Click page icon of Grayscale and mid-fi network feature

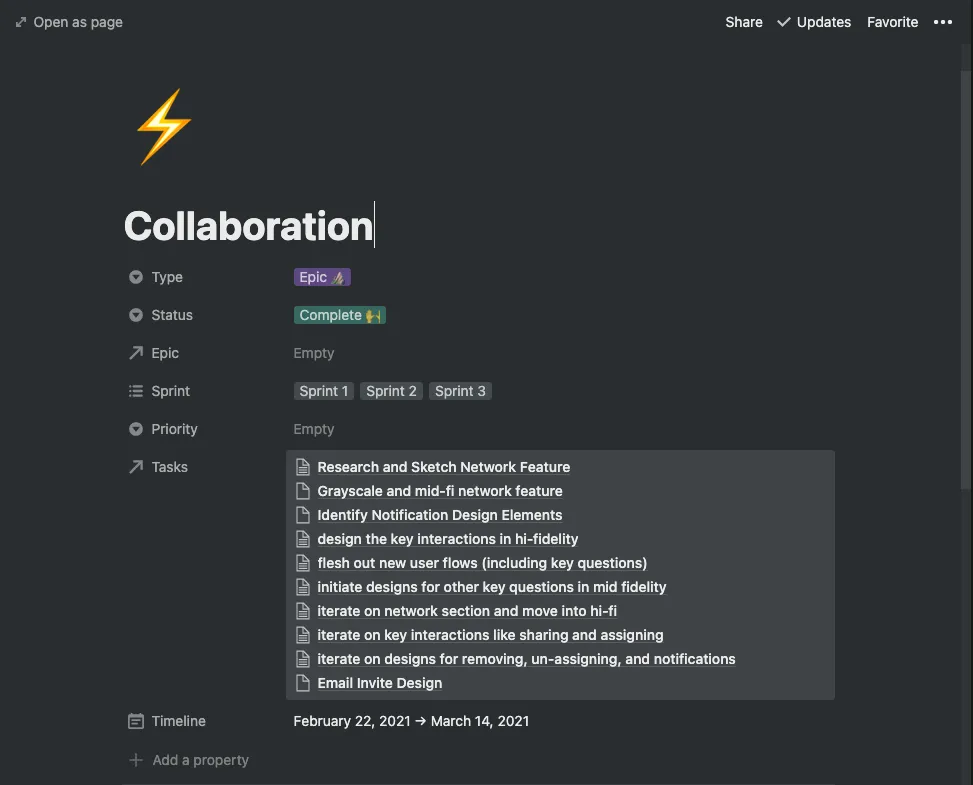click(x=303, y=491)
